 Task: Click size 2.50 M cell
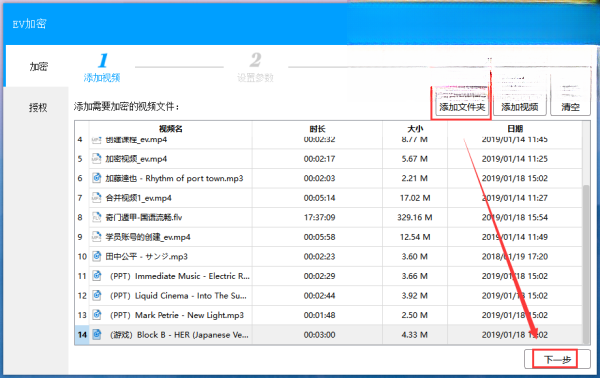(x=415, y=315)
